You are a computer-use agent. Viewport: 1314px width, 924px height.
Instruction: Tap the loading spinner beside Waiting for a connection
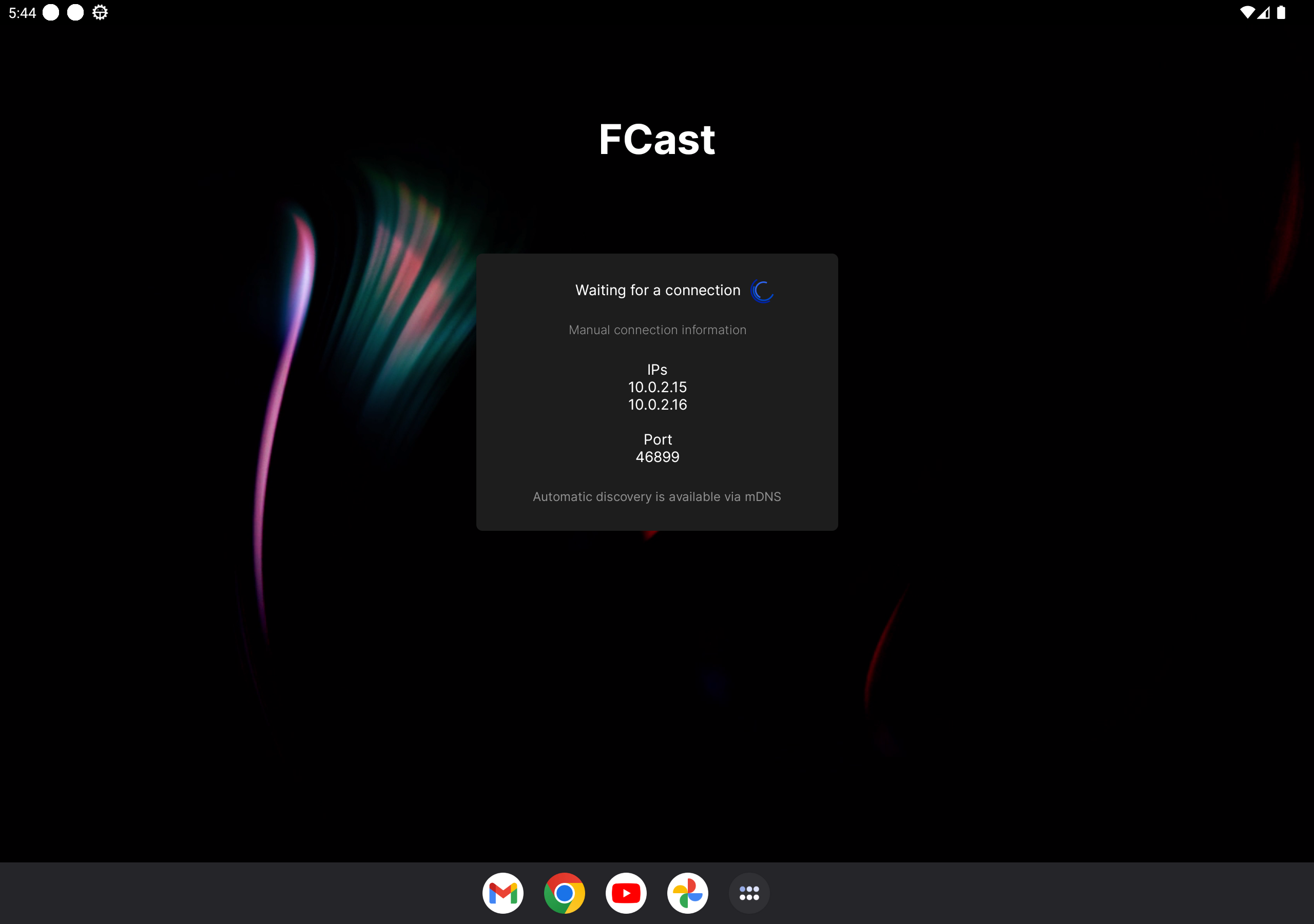click(762, 291)
